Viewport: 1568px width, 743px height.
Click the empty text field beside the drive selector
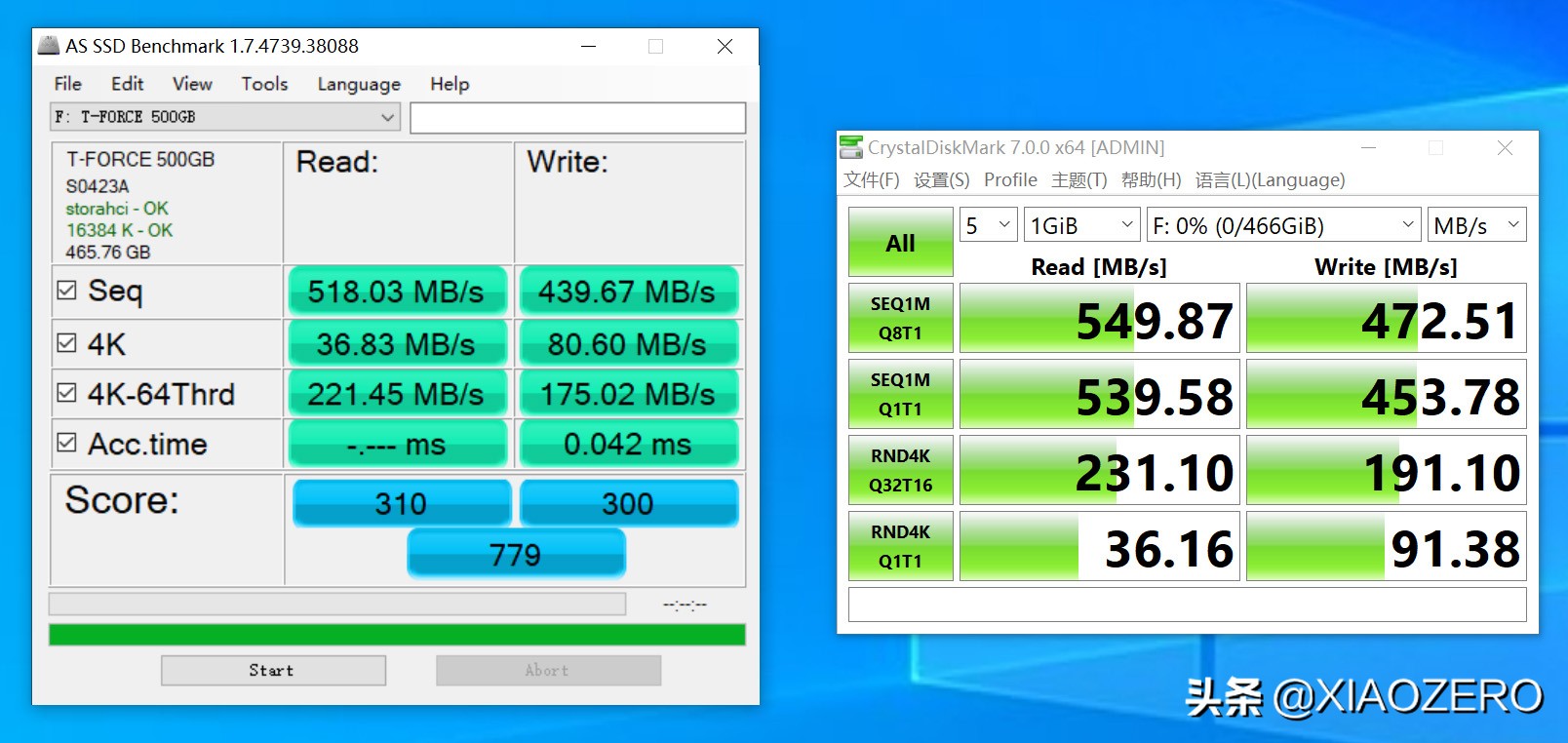(578, 117)
